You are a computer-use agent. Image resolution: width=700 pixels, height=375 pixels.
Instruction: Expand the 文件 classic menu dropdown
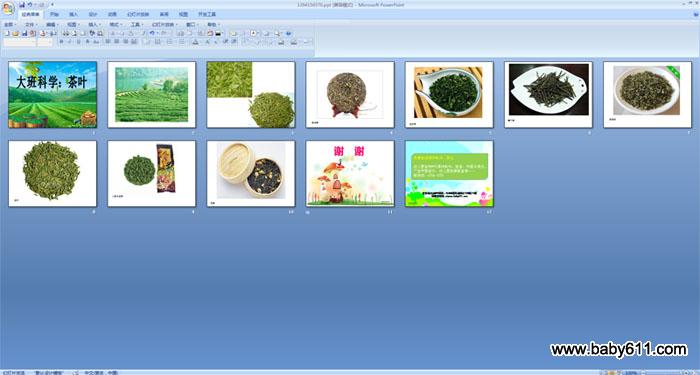point(31,25)
